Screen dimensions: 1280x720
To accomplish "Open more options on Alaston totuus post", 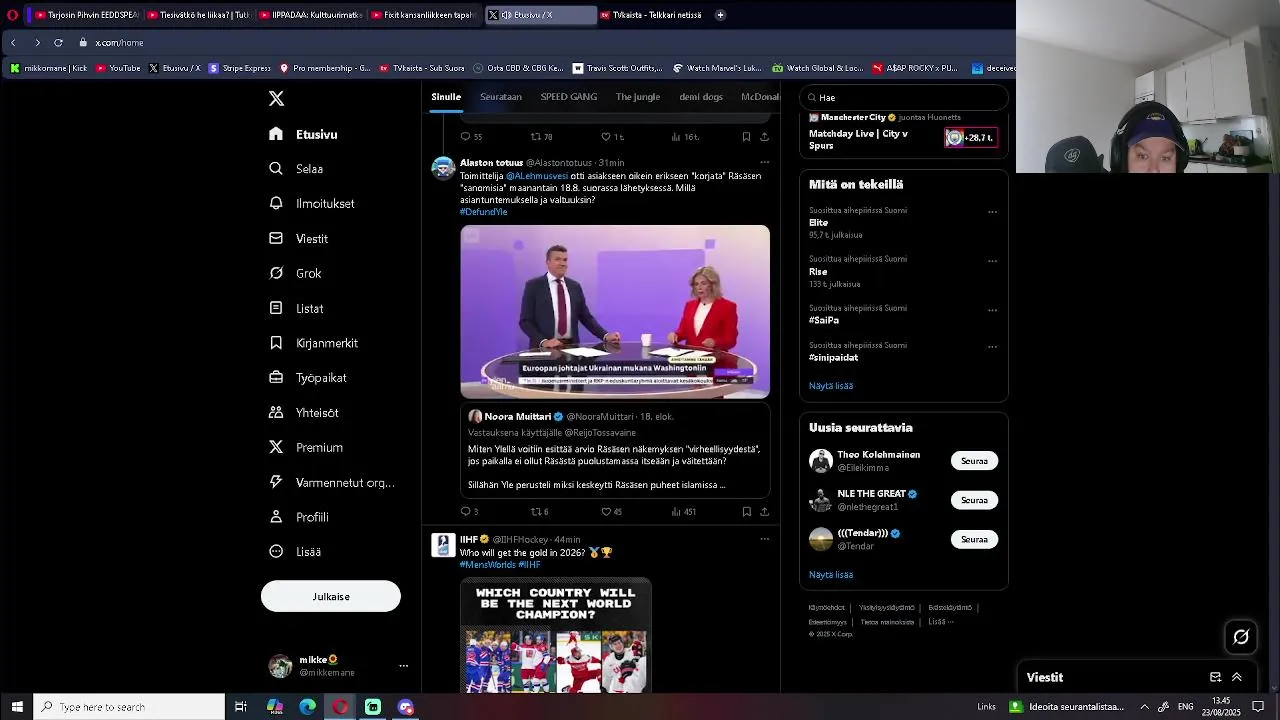I will [764, 162].
